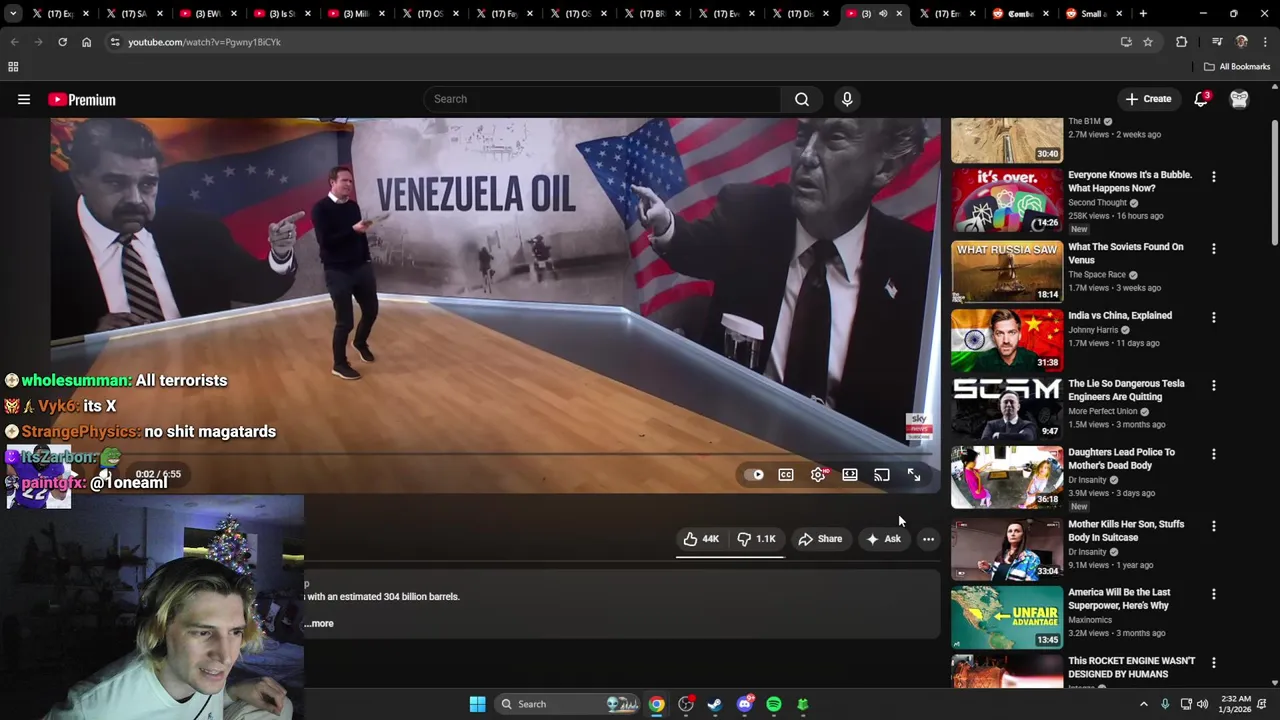Open options for America Will Be the Last Superpower
The width and height of the screenshot is (1280, 720).
1214,594
